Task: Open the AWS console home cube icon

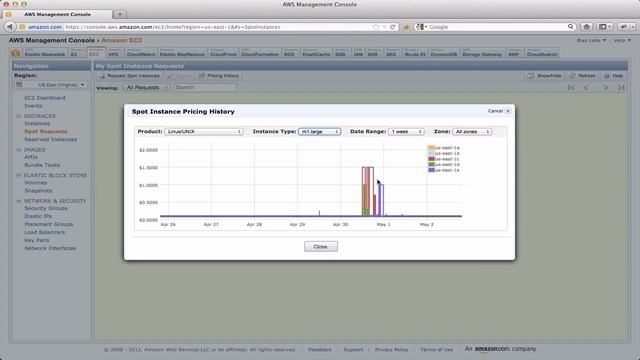Action: 16,53
